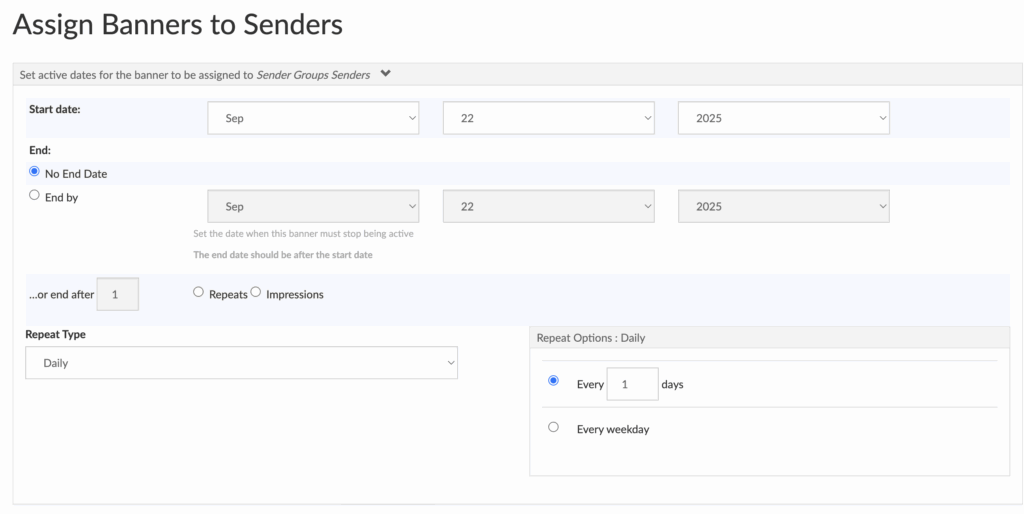Screen dimensions: 1024x514
Task: Expand the Repeat Type dropdown showing Daily
Action: (241, 363)
